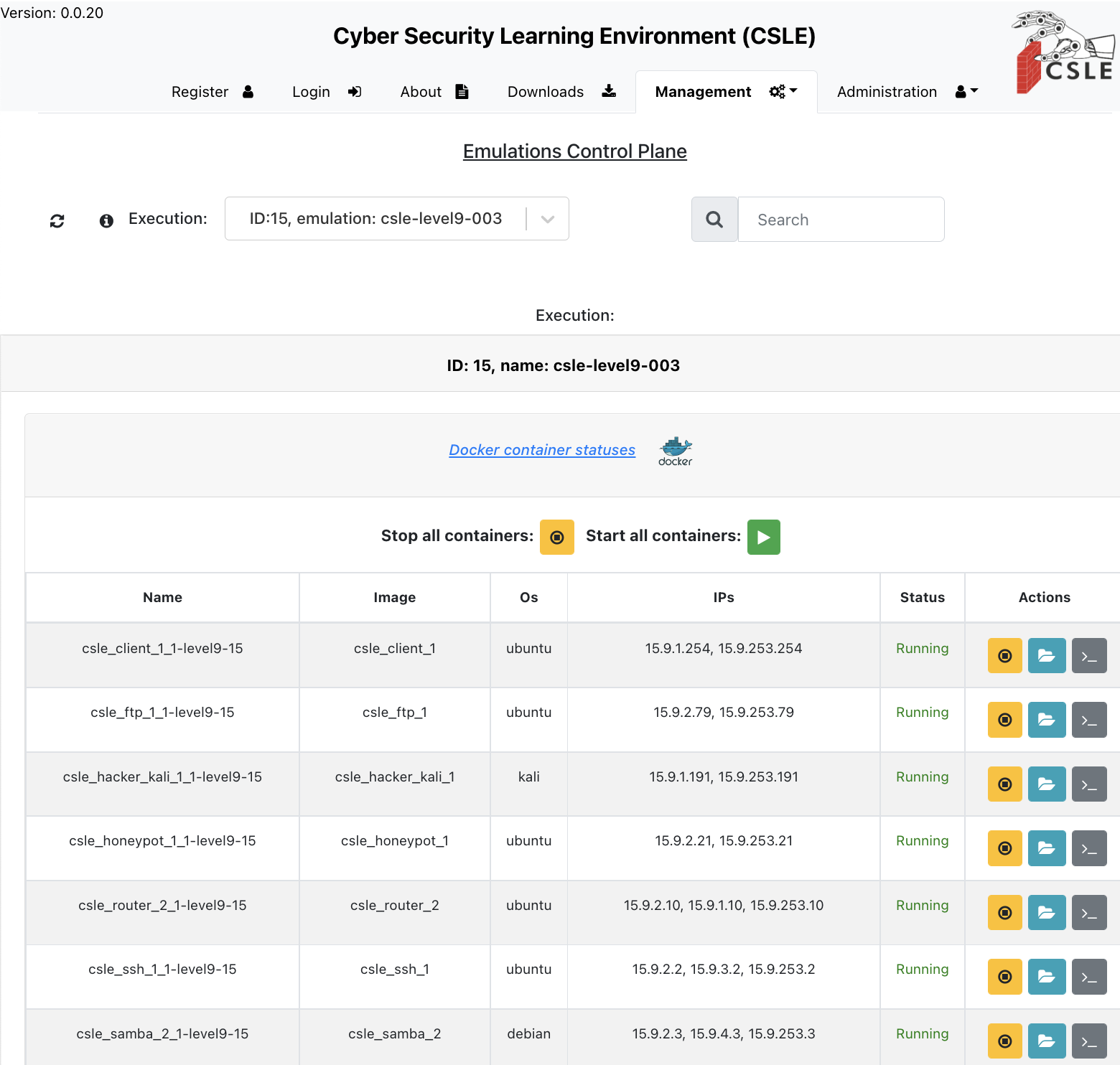This screenshot has height=1065, width=1120.
Task: Stop the csle_client_1_1-level9-15 container
Action: tap(1004, 655)
